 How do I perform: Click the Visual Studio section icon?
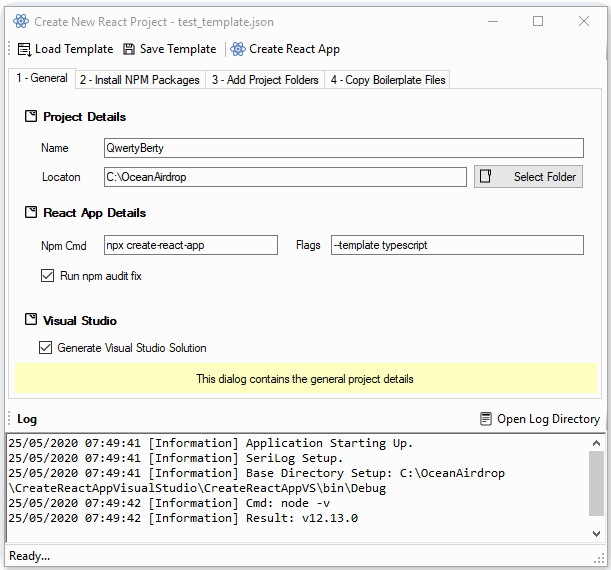pos(31,319)
